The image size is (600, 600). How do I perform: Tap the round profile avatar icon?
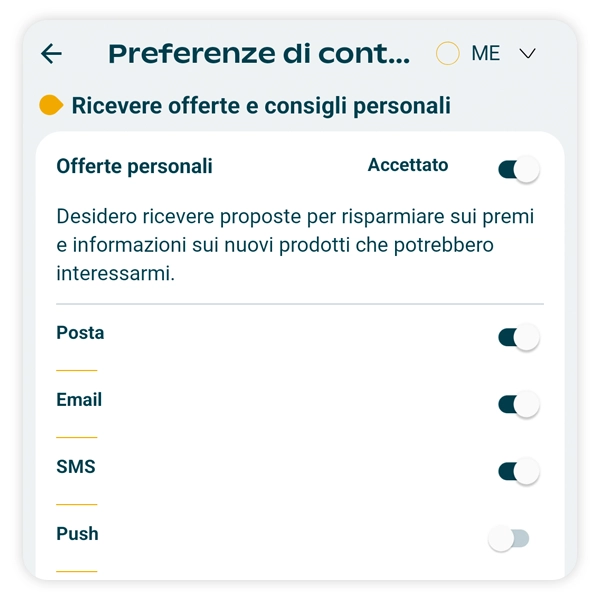coord(448,54)
